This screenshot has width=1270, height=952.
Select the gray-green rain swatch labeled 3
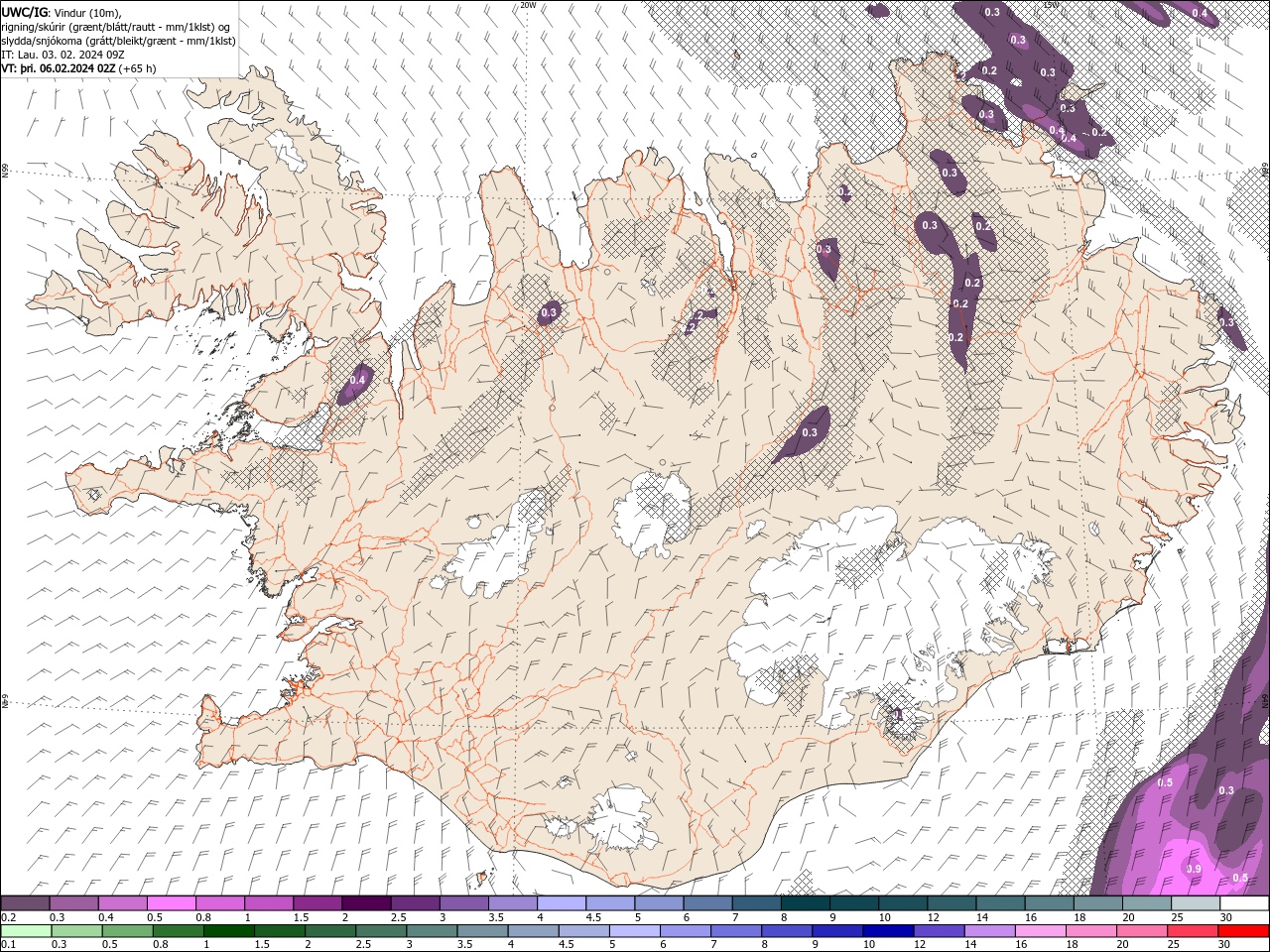pyautogui.click(x=431, y=931)
